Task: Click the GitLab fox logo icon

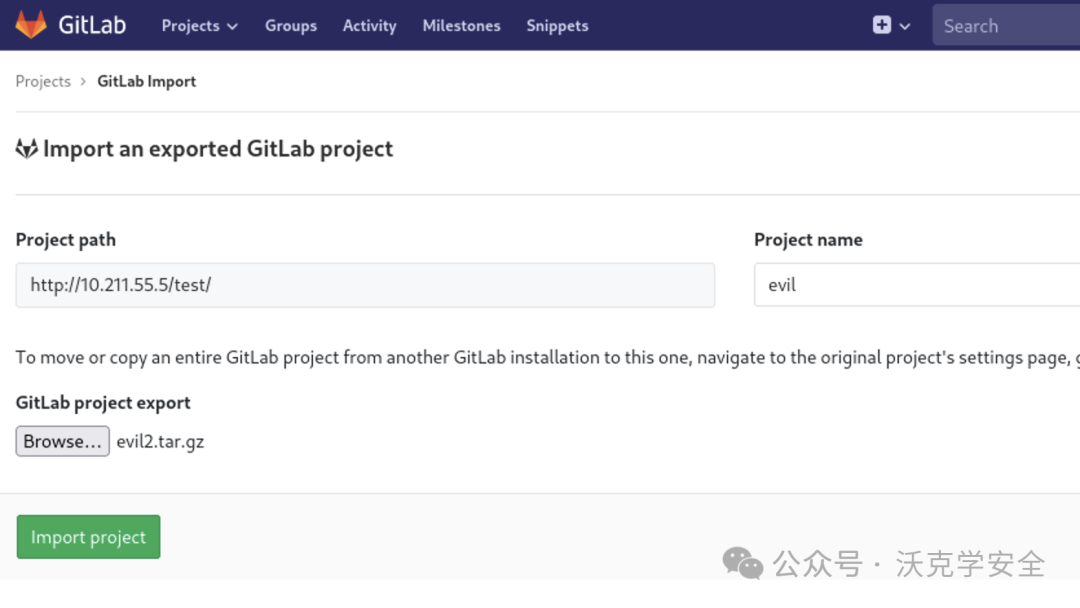Action: 31,25
